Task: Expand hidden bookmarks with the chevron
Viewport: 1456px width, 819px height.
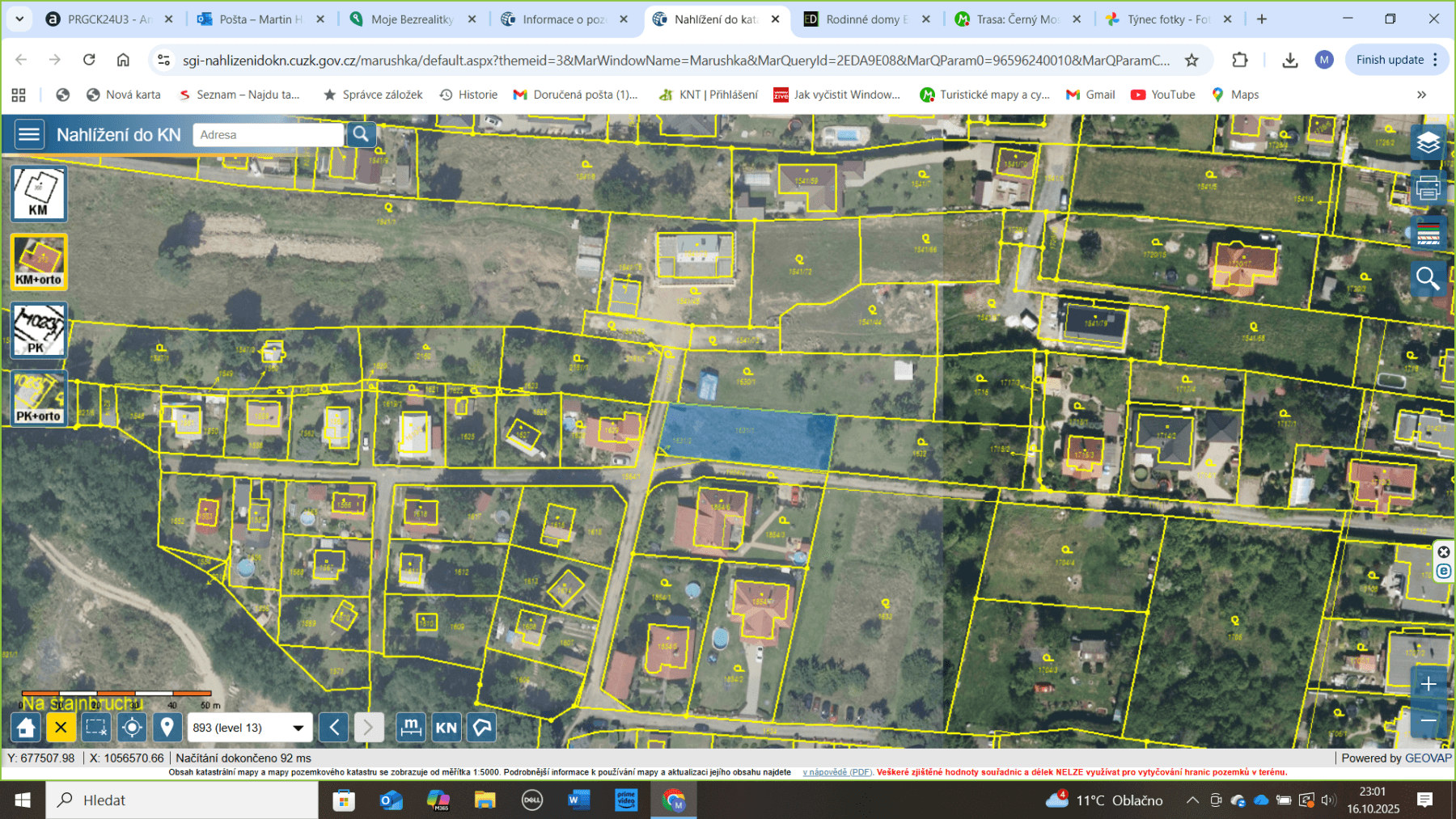Action: tap(1422, 94)
